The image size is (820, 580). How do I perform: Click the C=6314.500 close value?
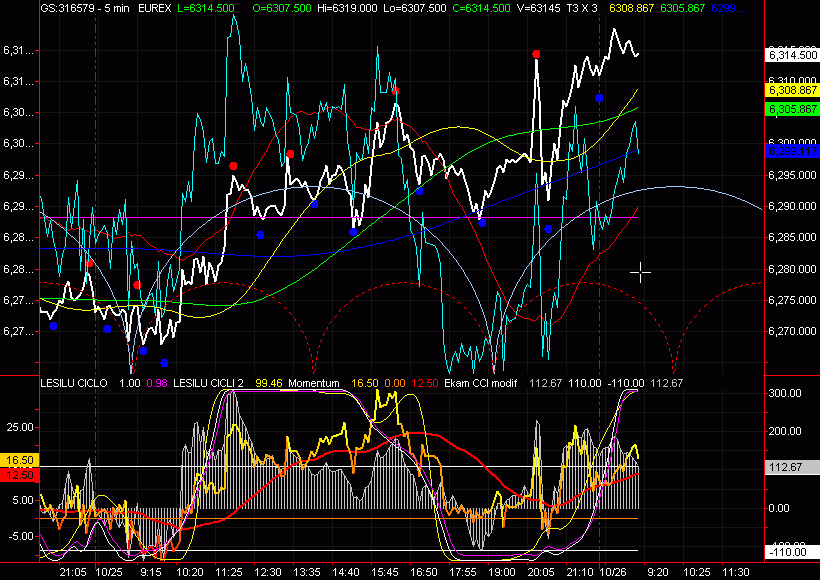click(x=482, y=9)
